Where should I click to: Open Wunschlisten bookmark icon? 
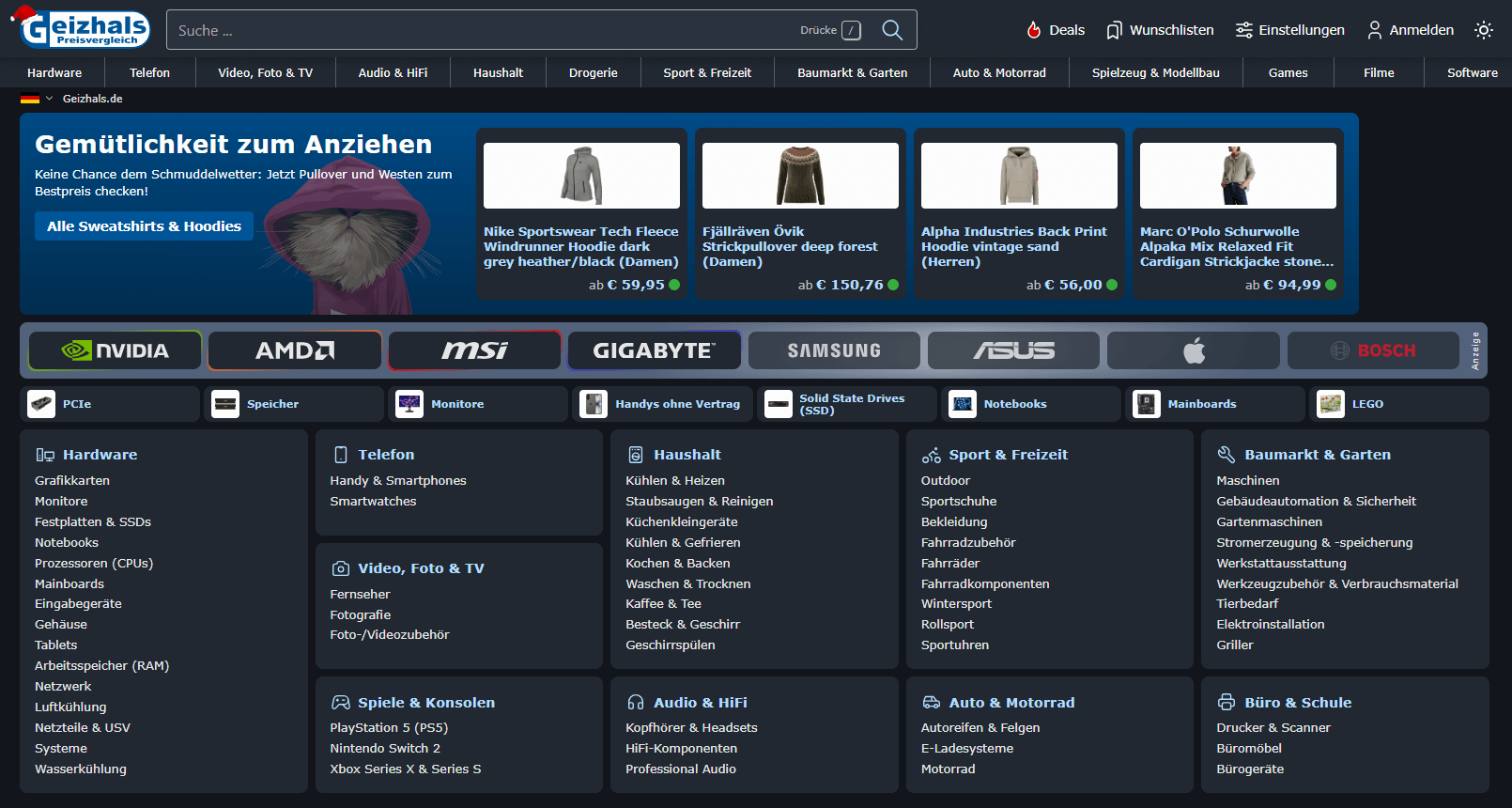click(1114, 30)
